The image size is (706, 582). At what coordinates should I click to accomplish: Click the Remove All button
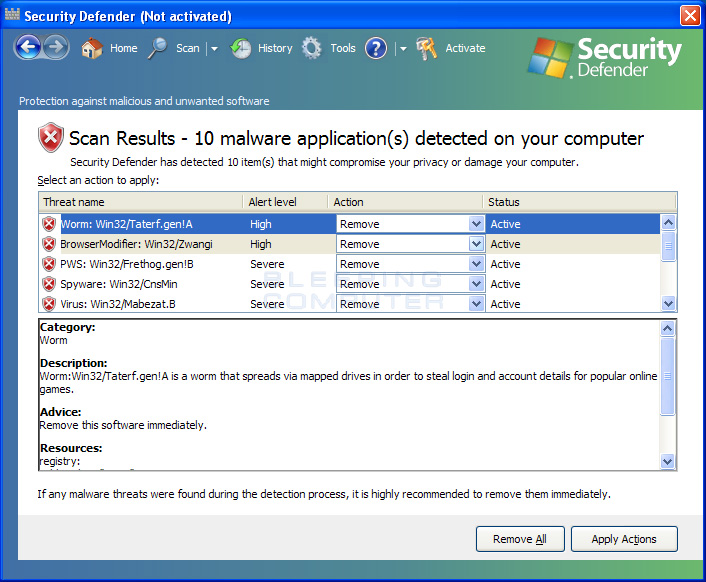coord(520,539)
